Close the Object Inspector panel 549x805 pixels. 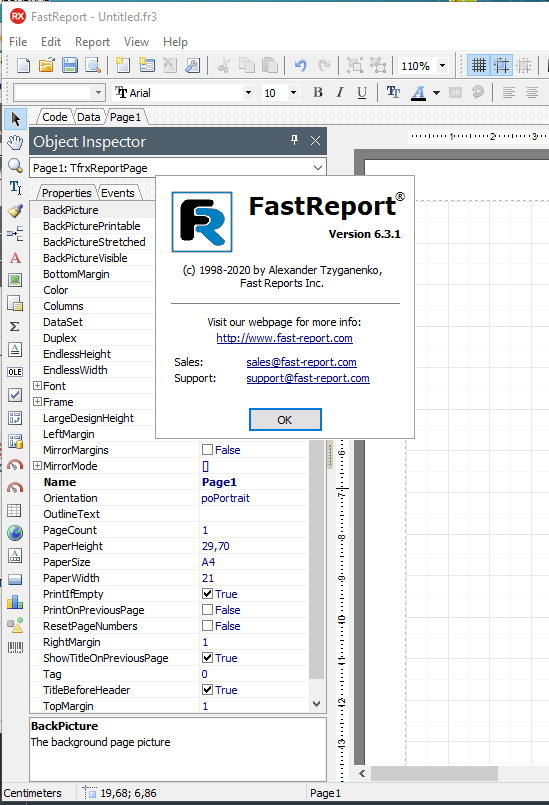point(315,141)
